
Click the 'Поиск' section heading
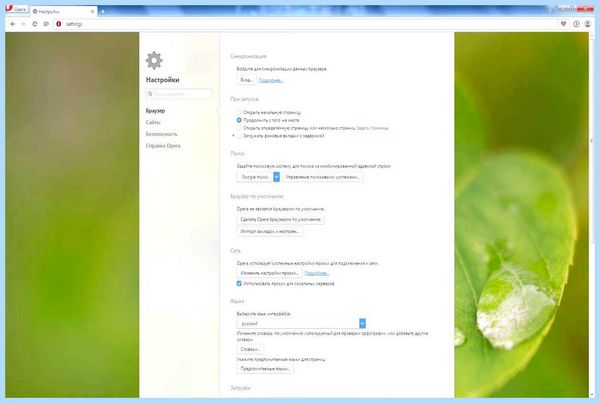click(x=237, y=153)
